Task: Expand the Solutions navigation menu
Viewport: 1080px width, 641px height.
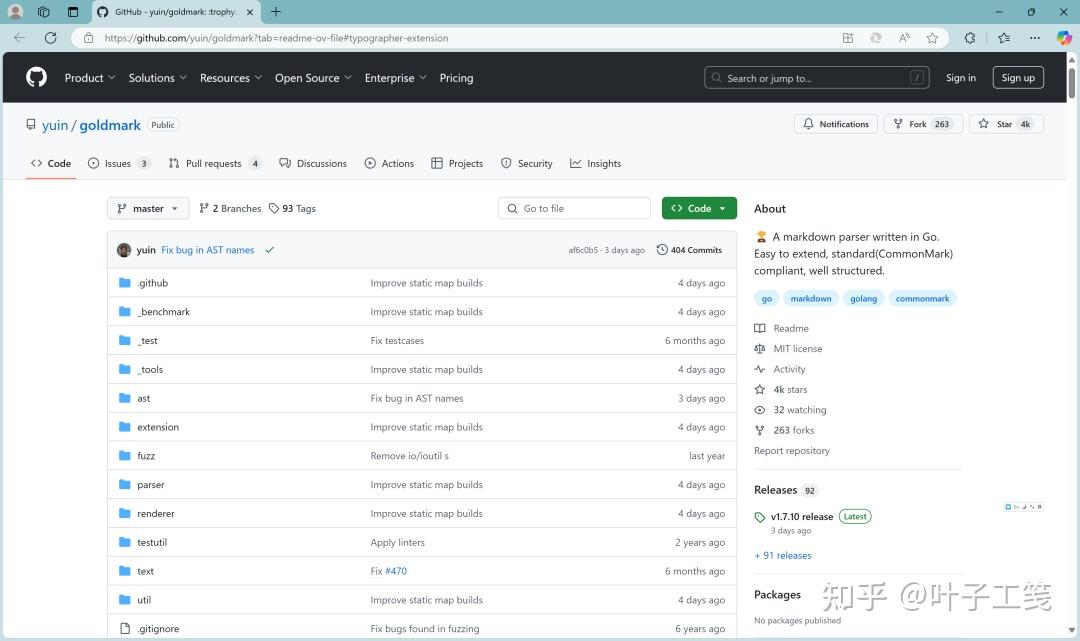Action: pos(158,78)
